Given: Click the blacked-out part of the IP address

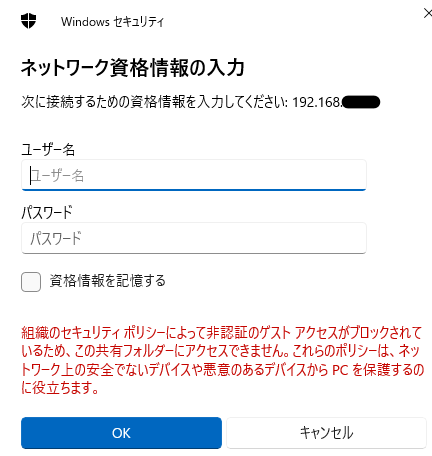Looking at the screenshot, I should tap(361, 102).
